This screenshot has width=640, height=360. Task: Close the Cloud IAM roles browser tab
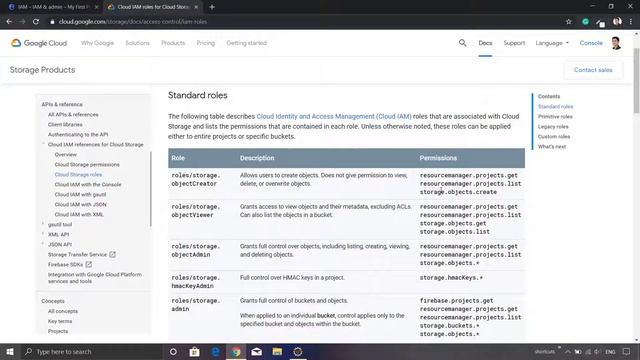coord(196,7)
